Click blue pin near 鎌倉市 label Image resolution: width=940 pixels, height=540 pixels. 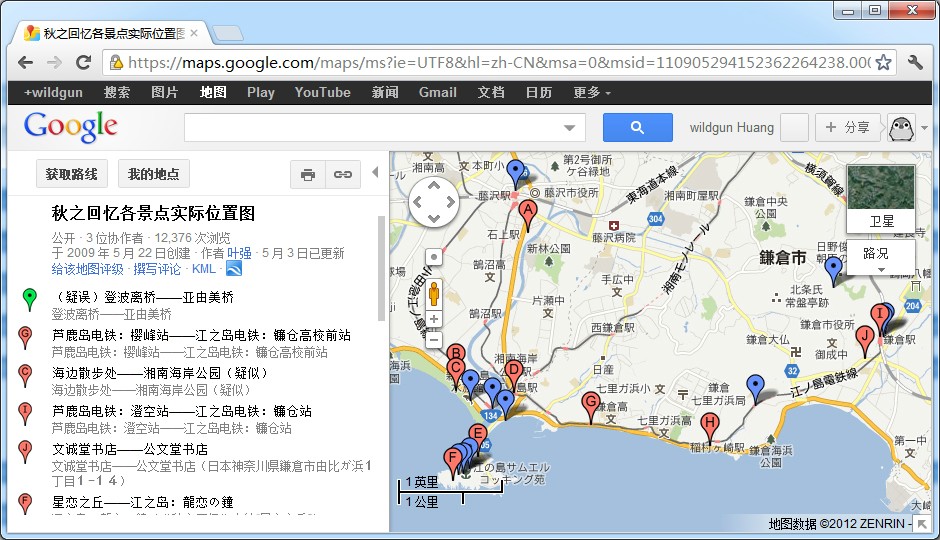coord(833,269)
